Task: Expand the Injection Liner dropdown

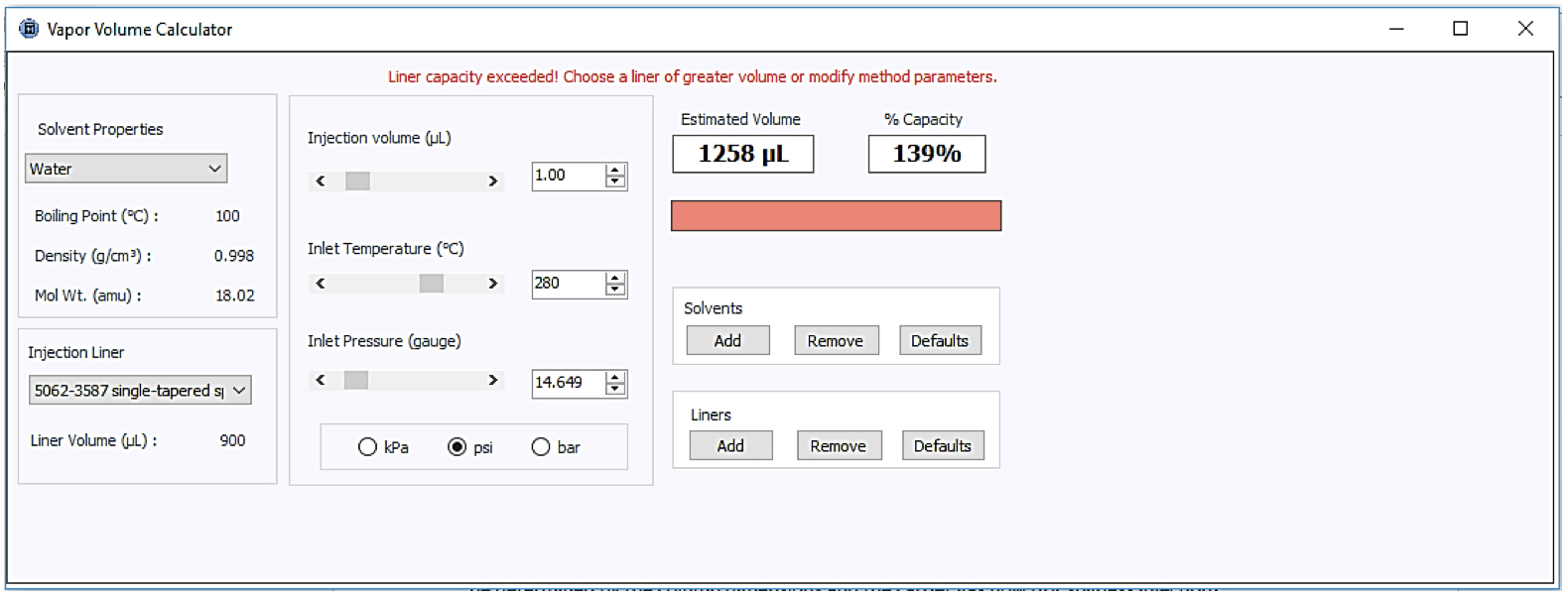Action: tap(238, 391)
